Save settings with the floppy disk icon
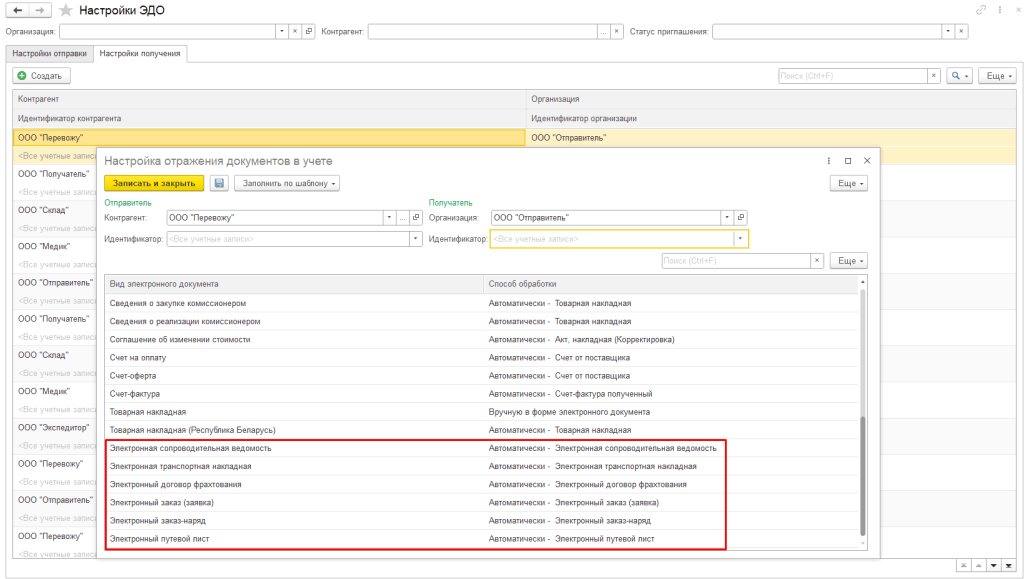The width and height of the screenshot is (1024, 579). 219,183
